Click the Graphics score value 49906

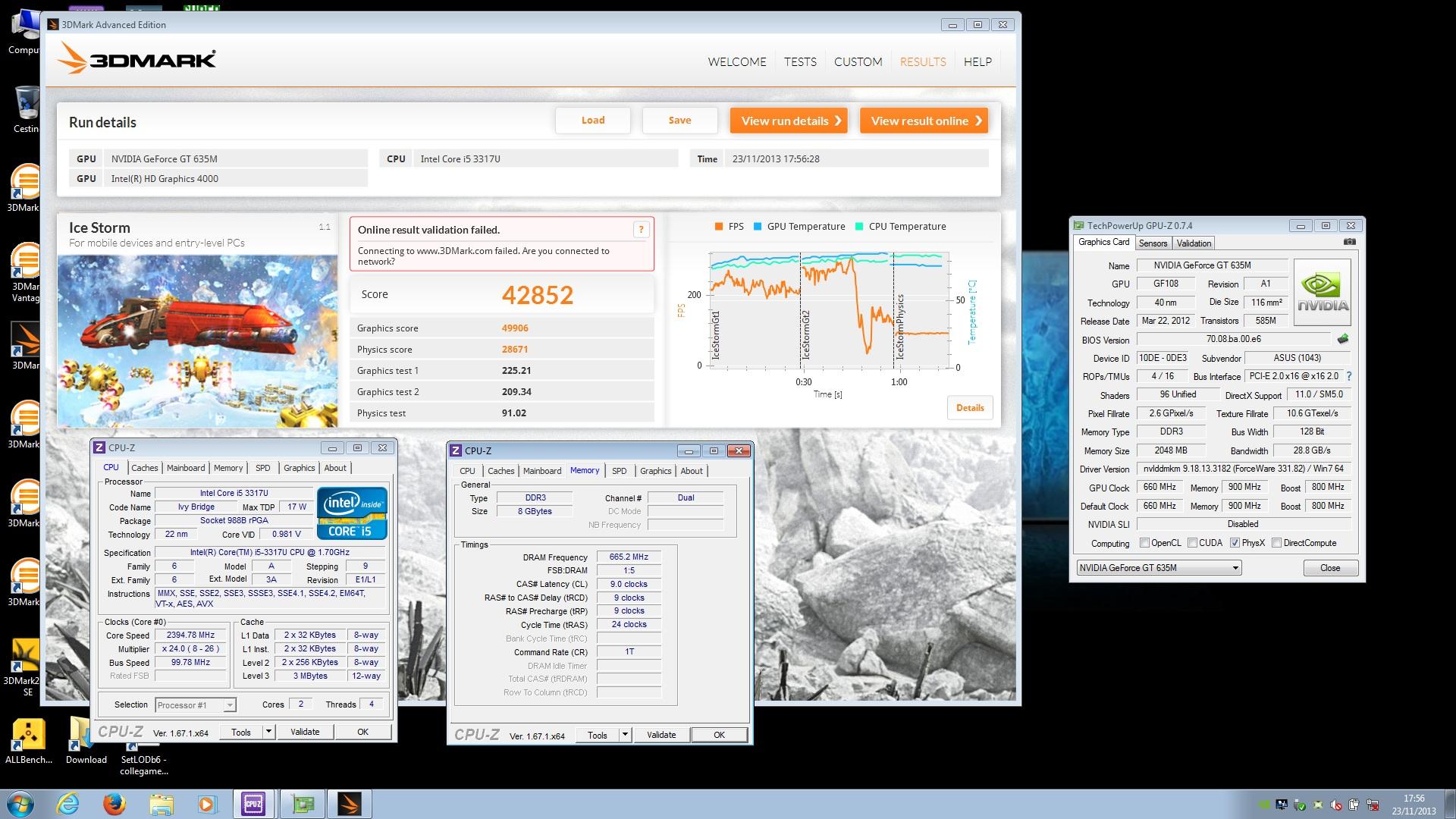(x=515, y=328)
